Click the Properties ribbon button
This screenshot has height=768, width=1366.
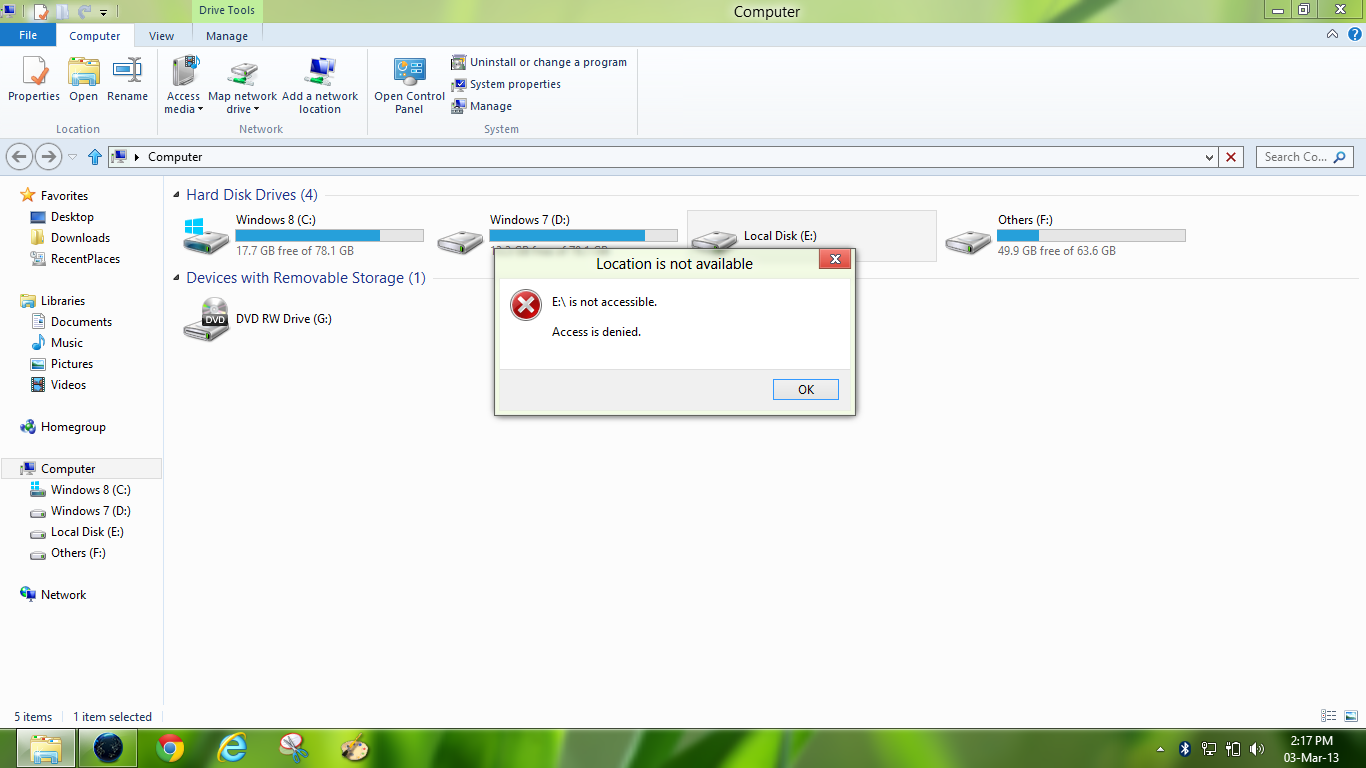[x=34, y=79]
